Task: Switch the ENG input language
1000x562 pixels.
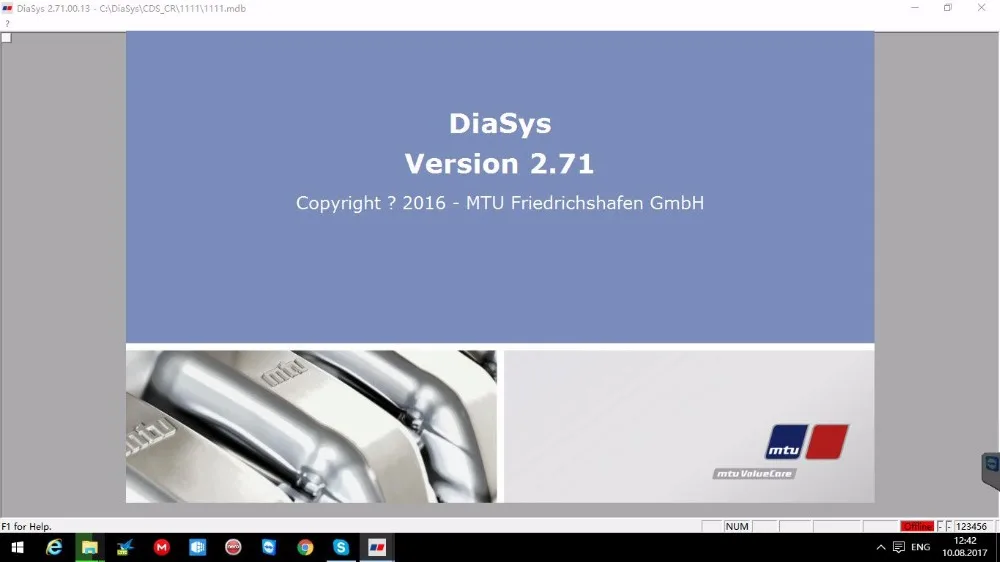Action: pyautogui.click(x=920, y=547)
